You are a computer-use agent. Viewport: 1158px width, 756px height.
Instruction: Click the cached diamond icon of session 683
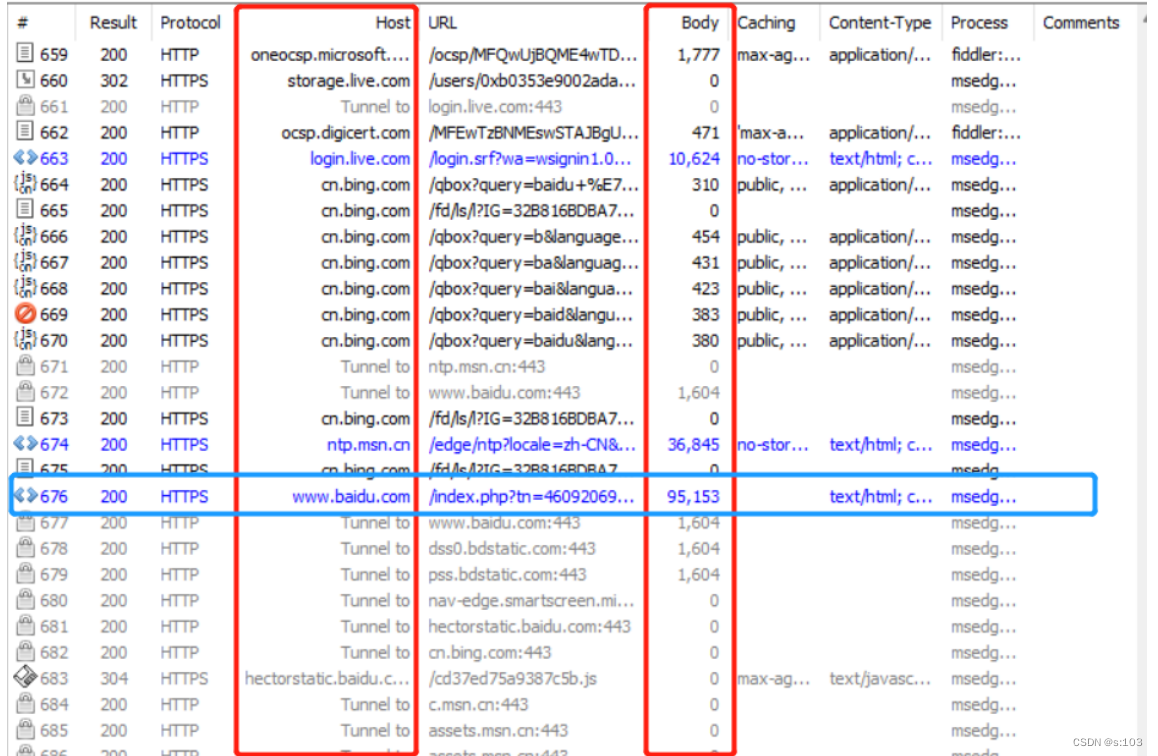click(x=25, y=676)
